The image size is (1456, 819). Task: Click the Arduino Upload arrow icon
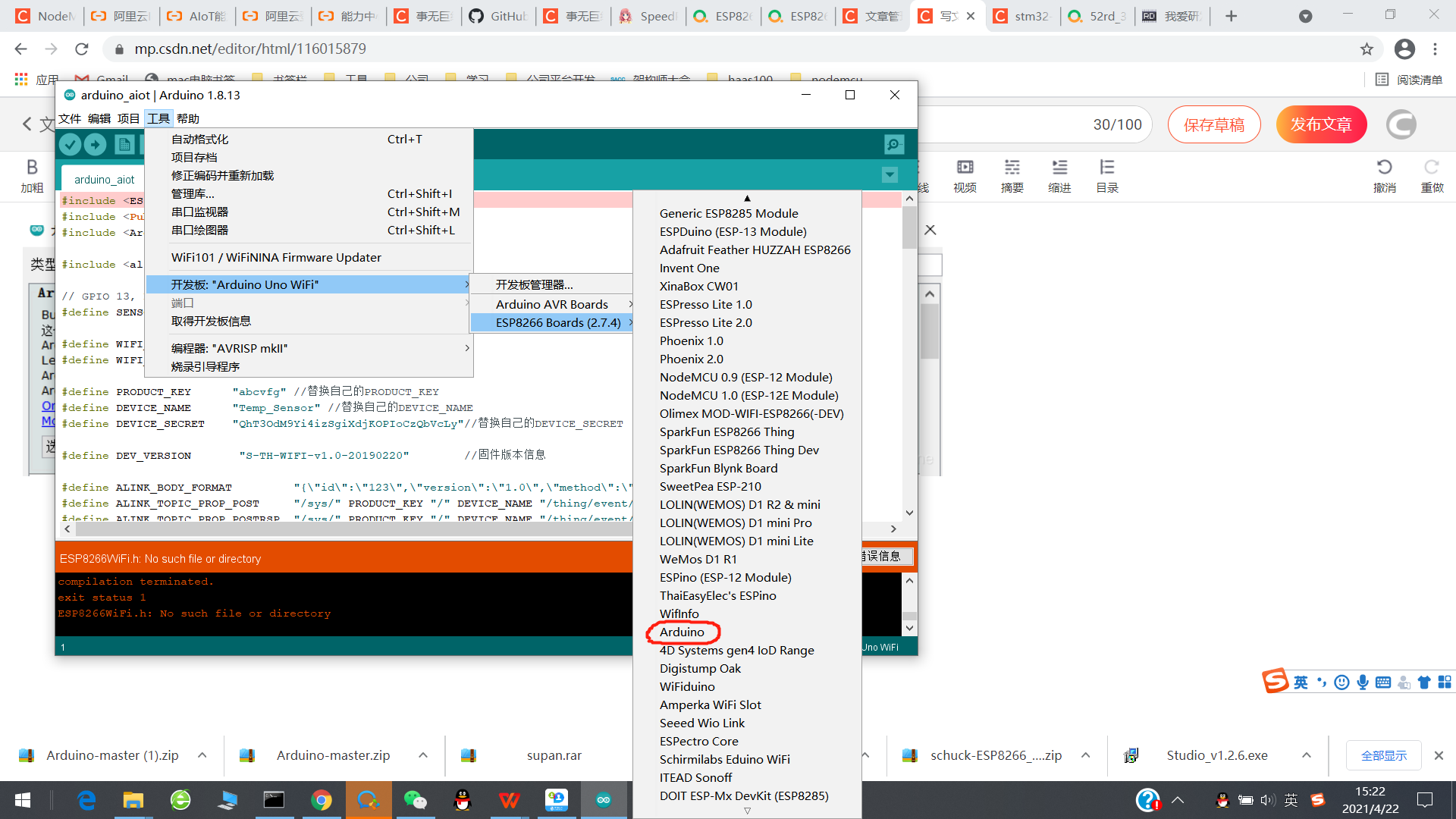pos(96,144)
